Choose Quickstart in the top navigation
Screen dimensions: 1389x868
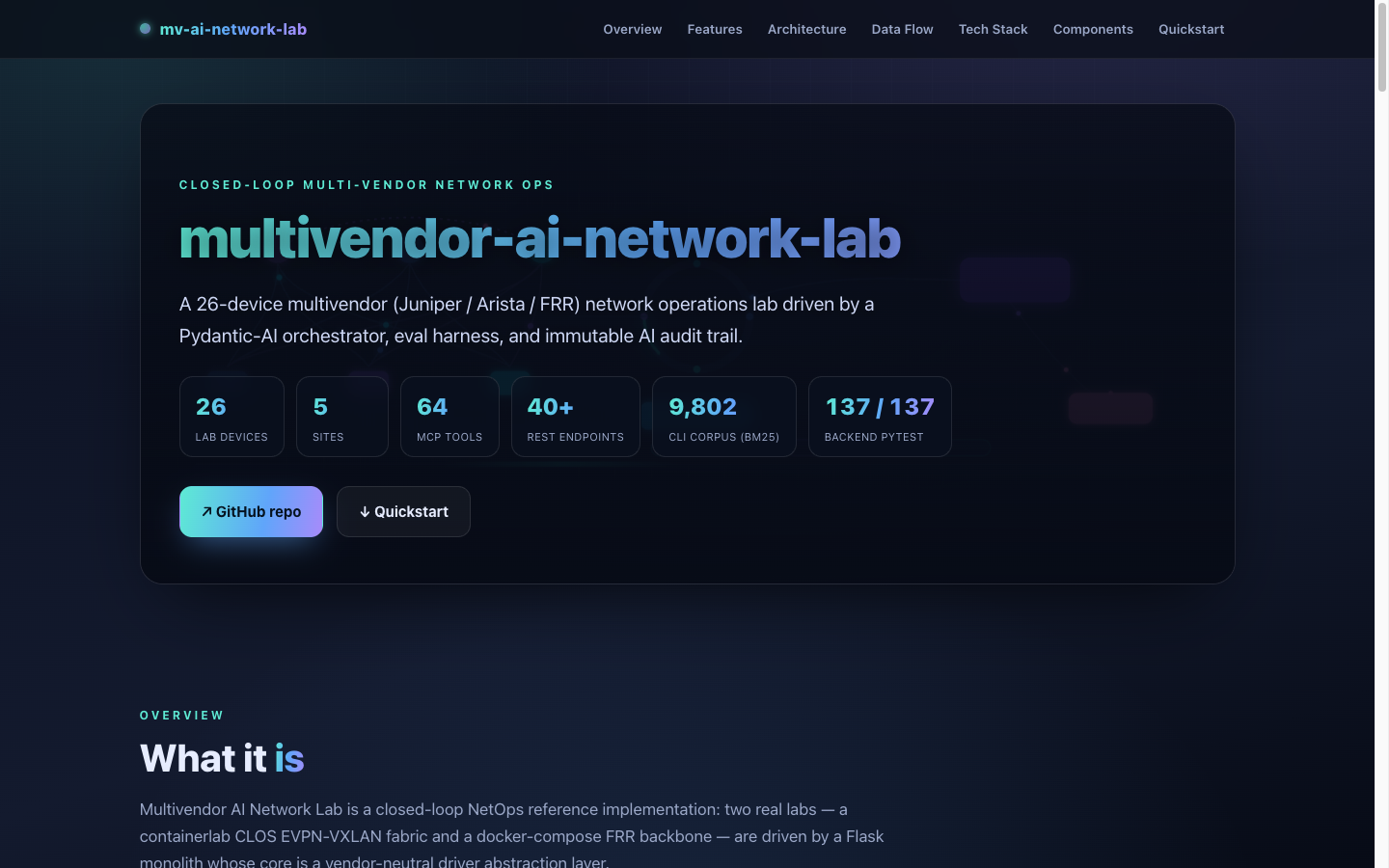1191,29
